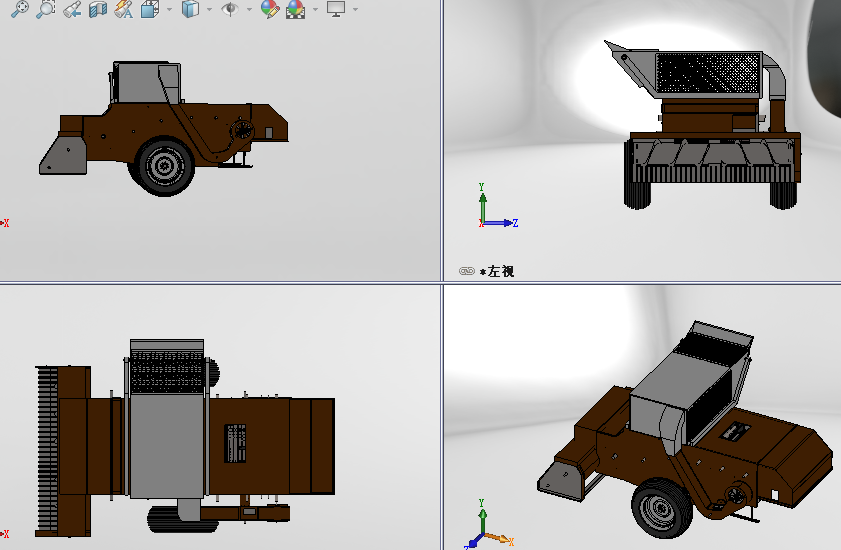Open the Apply Scene dropdown arrow

pos(315,9)
